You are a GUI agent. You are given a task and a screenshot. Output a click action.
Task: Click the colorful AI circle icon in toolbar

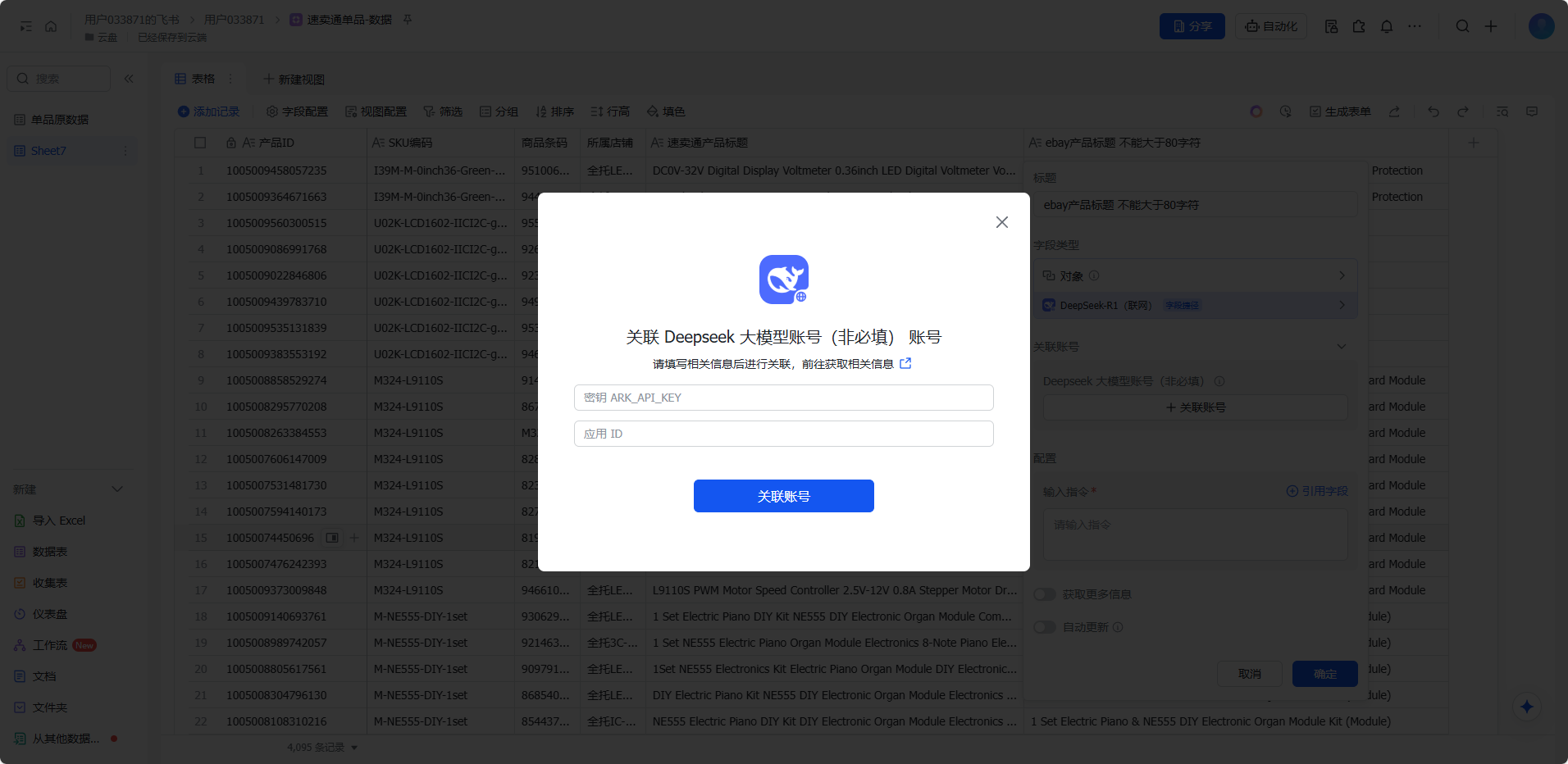(1256, 111)
